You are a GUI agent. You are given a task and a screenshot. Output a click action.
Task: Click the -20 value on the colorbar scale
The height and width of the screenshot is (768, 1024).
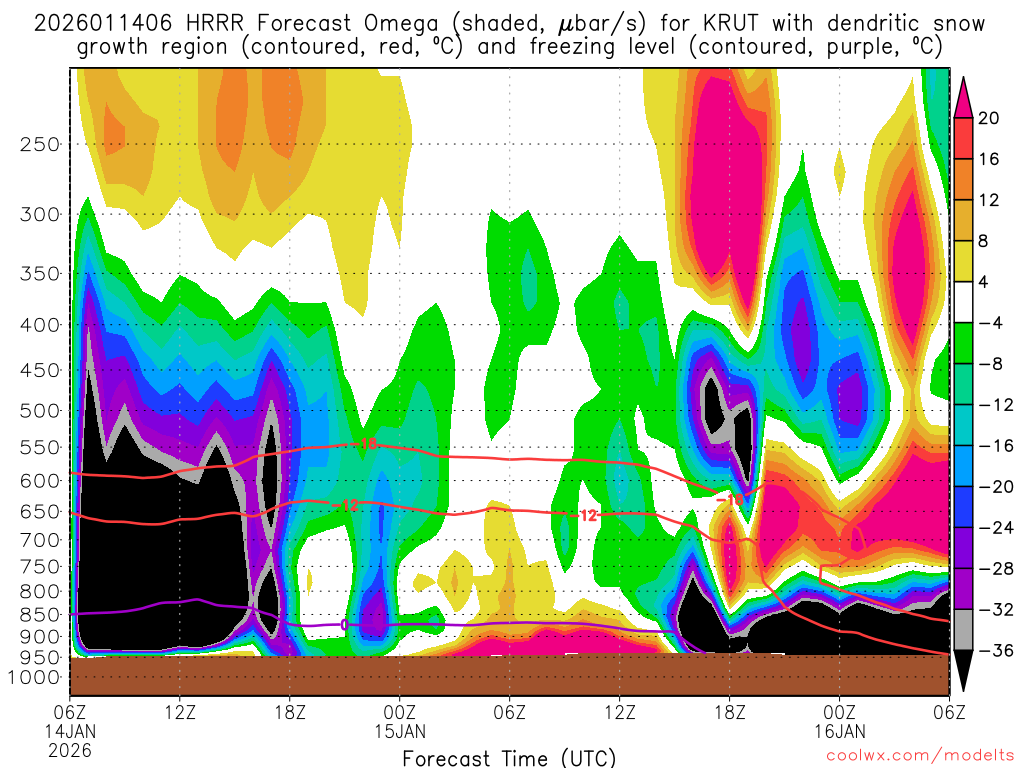996,487
